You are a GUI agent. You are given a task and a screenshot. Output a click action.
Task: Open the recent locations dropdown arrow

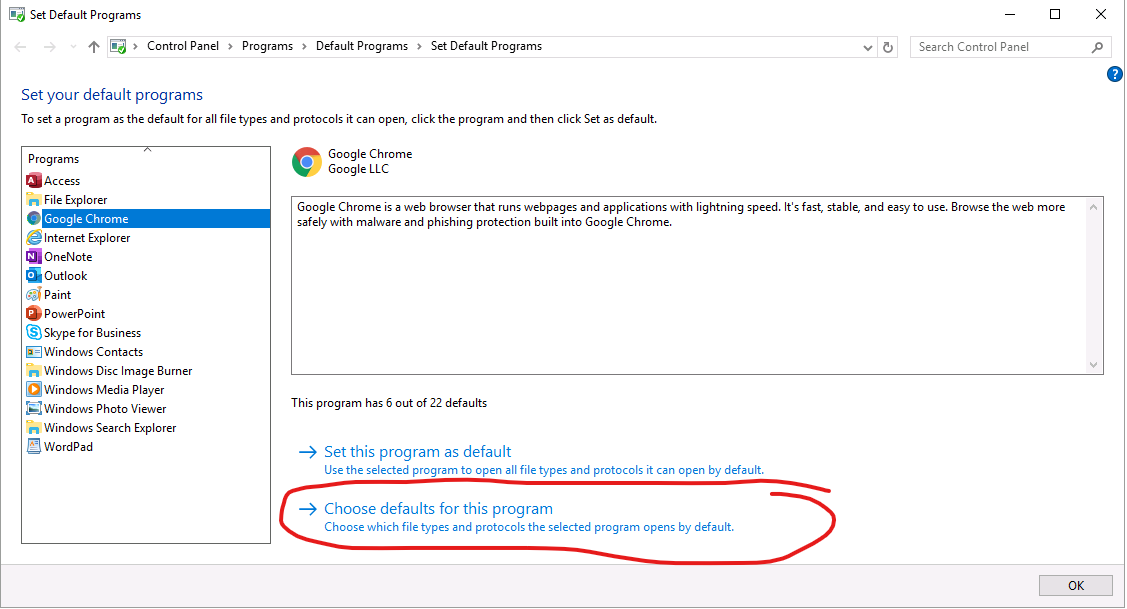[x=73, y=47]
